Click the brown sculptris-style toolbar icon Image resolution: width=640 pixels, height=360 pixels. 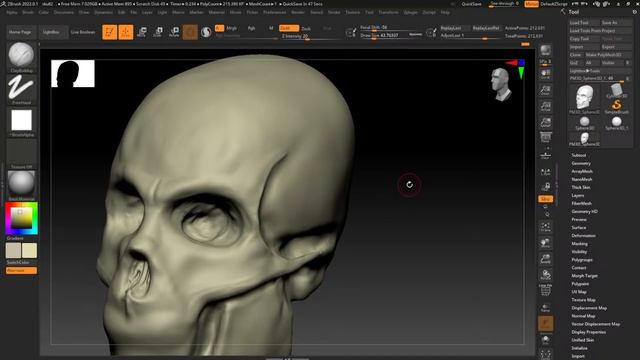[x=190, y=32]
